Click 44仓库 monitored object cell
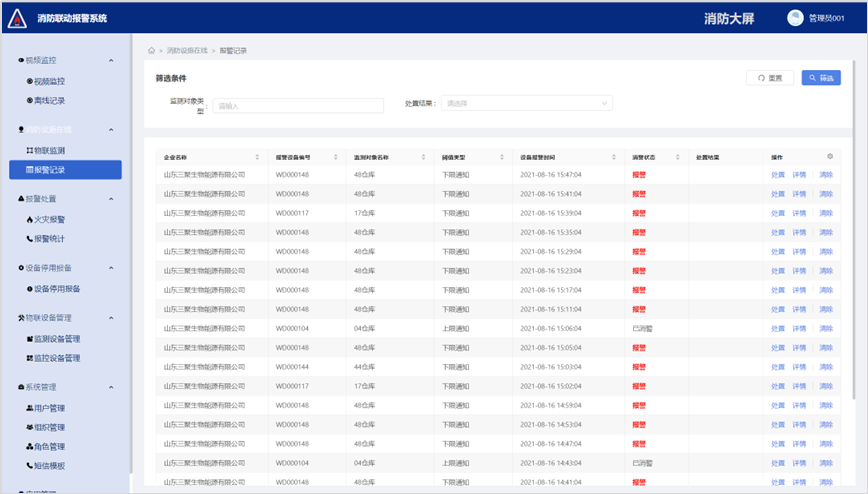The height and width of the screenshot is (494, 868). [x=364, y=367]
